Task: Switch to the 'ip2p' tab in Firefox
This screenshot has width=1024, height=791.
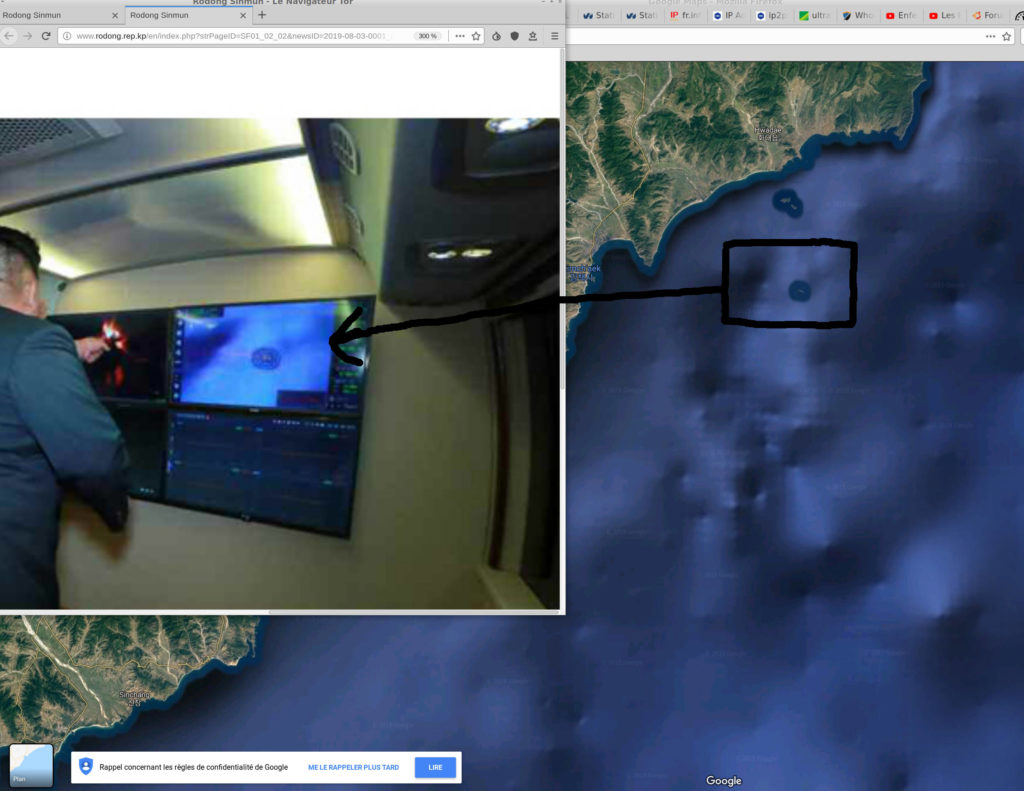Action: [x=771, y=15]
